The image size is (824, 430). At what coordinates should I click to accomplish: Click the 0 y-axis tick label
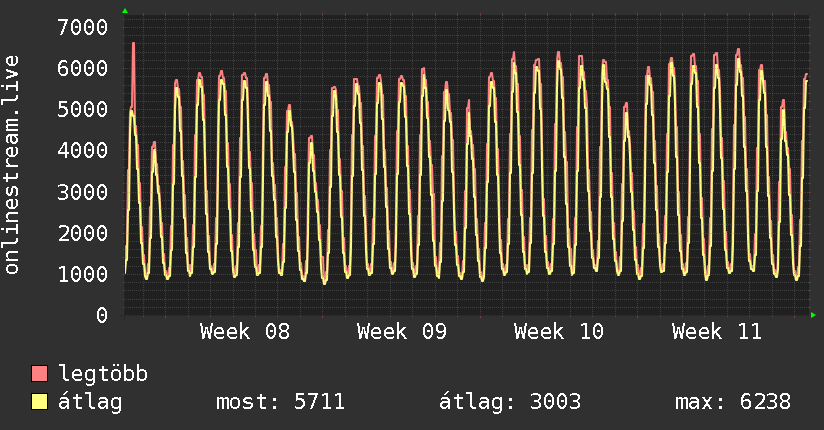[x=101, y=315]
